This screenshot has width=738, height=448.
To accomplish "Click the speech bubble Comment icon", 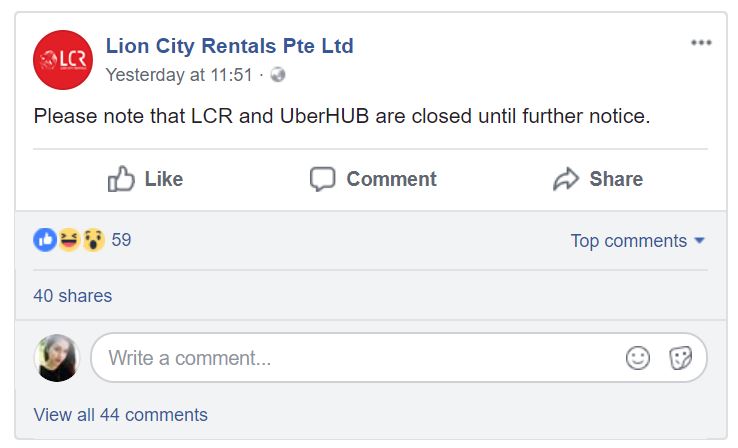I will [322, 179].
